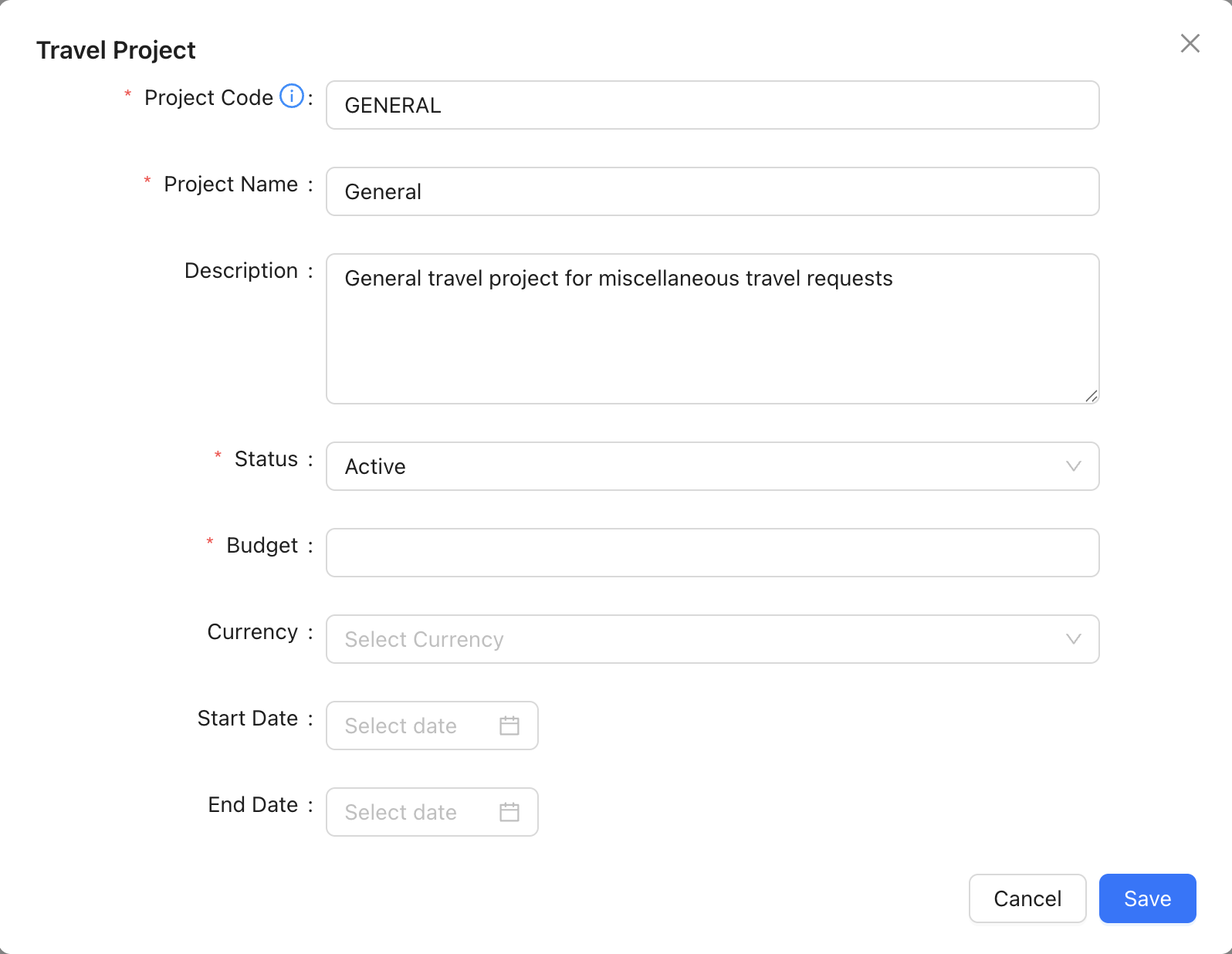Focus the empty Budget field
The width and height of the screenshot is (1232, 954).
coord(712,553)
